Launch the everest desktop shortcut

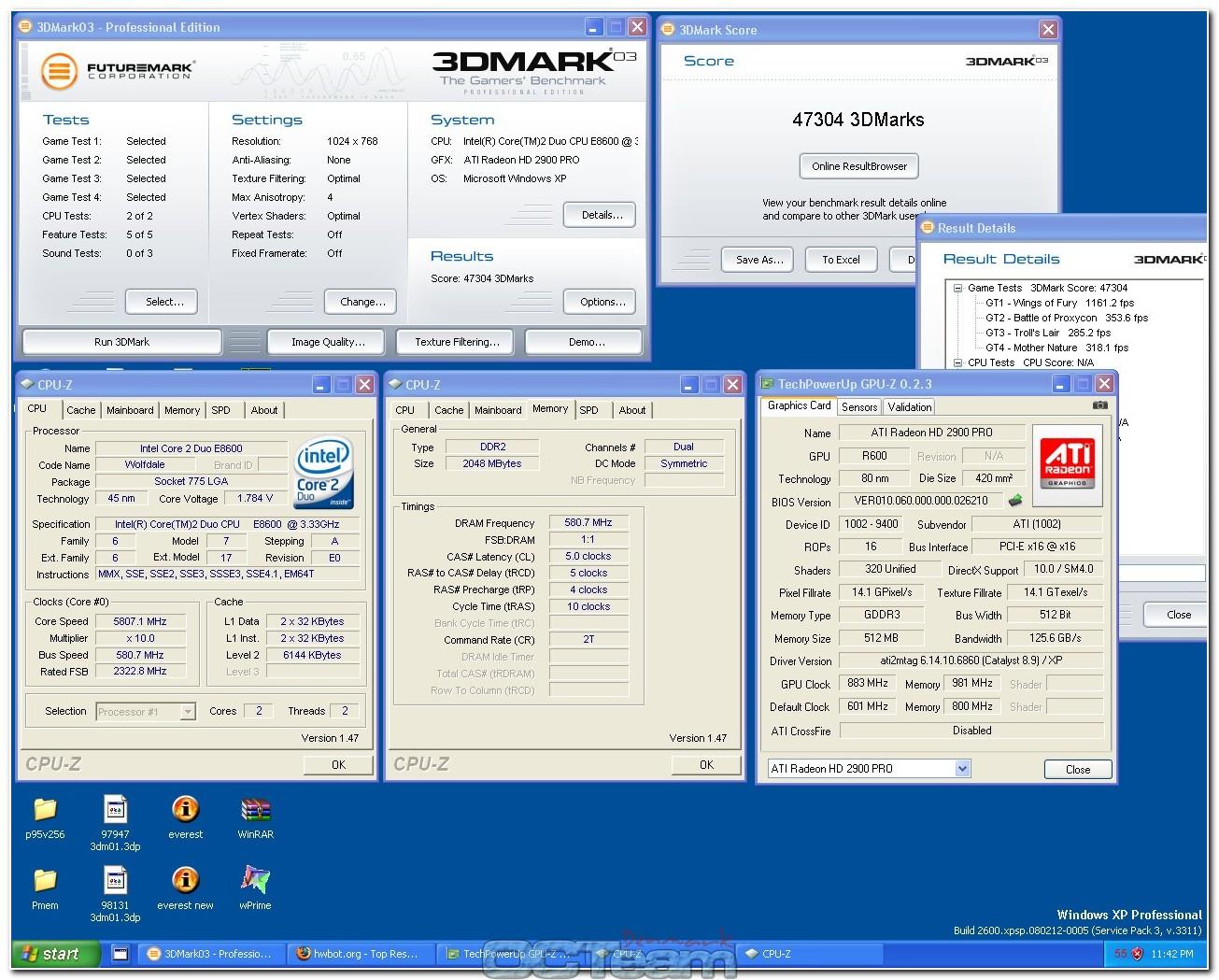click(185, 809)
